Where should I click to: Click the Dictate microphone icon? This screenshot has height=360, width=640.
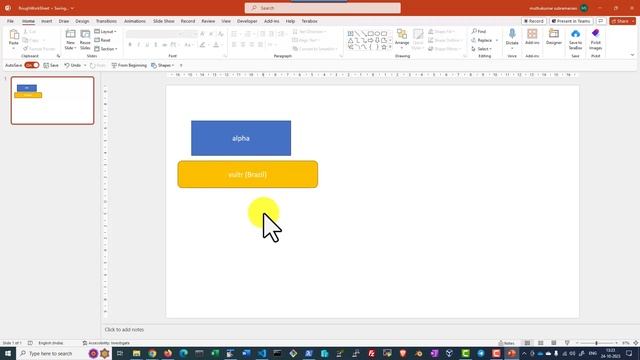click(512, 34)
